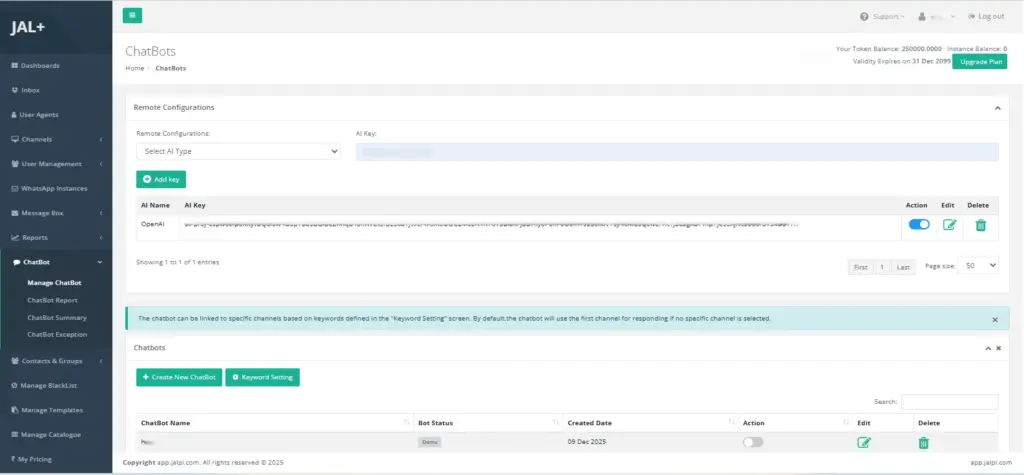
Task: Sort by Bot Status column
Action: click(x=488, y=423)
